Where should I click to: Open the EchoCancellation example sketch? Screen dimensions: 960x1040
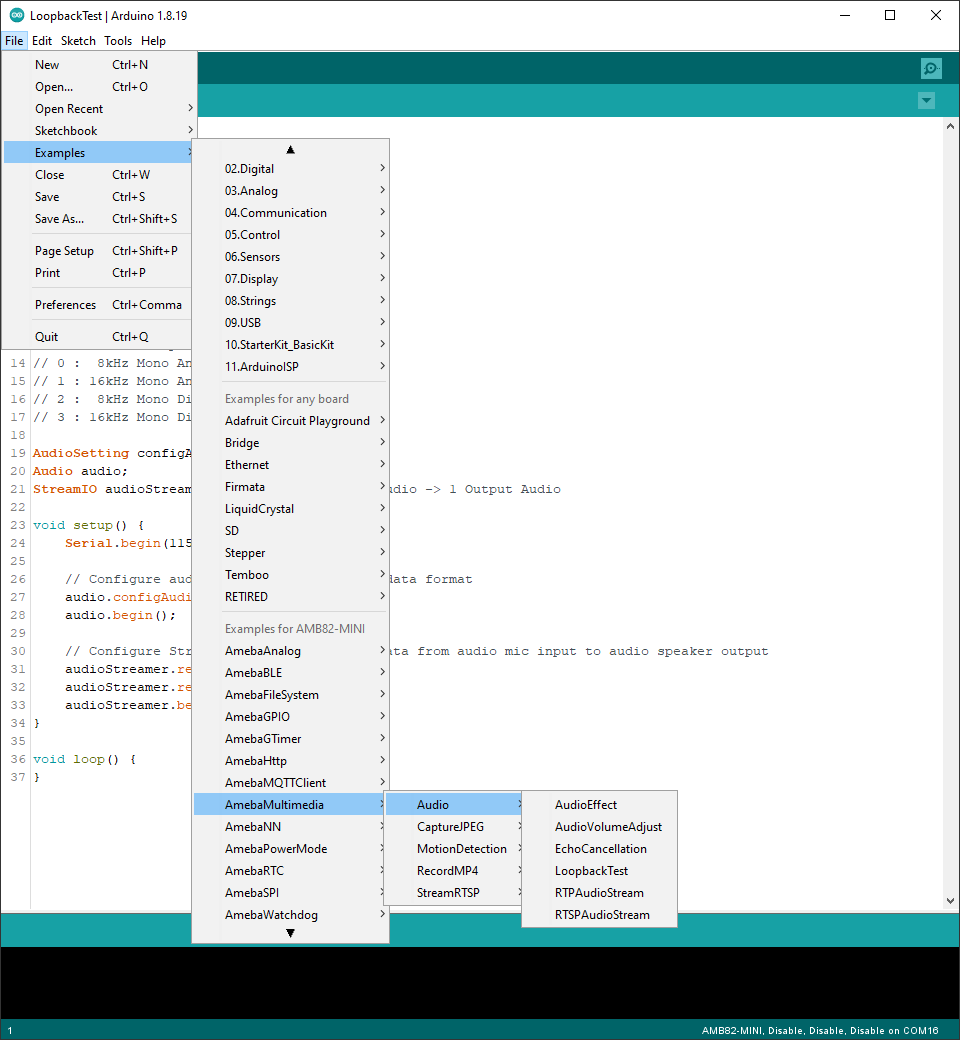(600, 849)
